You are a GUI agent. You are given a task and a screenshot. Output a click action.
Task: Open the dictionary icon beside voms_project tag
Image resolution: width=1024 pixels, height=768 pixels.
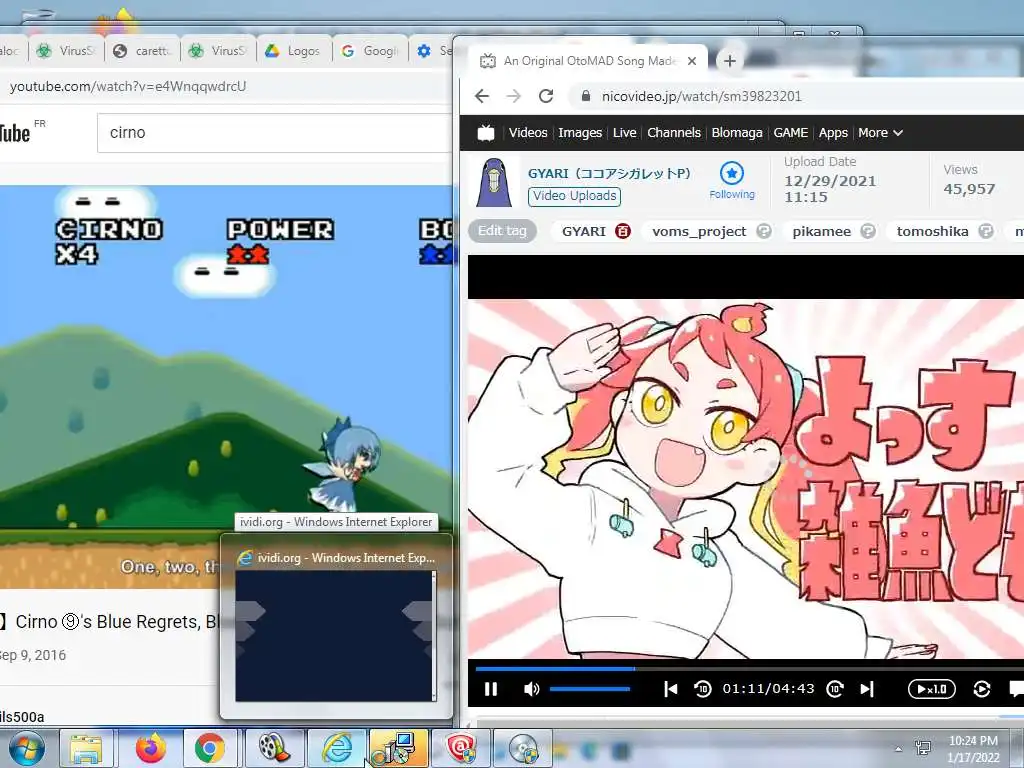[x=763, y=231]
